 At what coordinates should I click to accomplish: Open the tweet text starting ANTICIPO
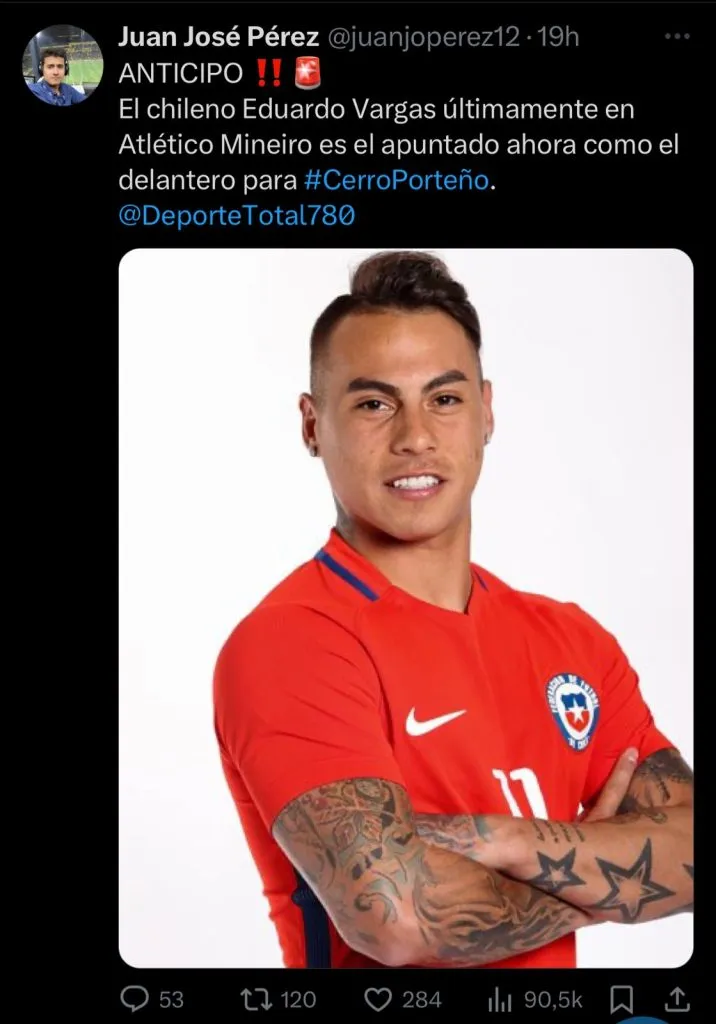coord(399,144)
